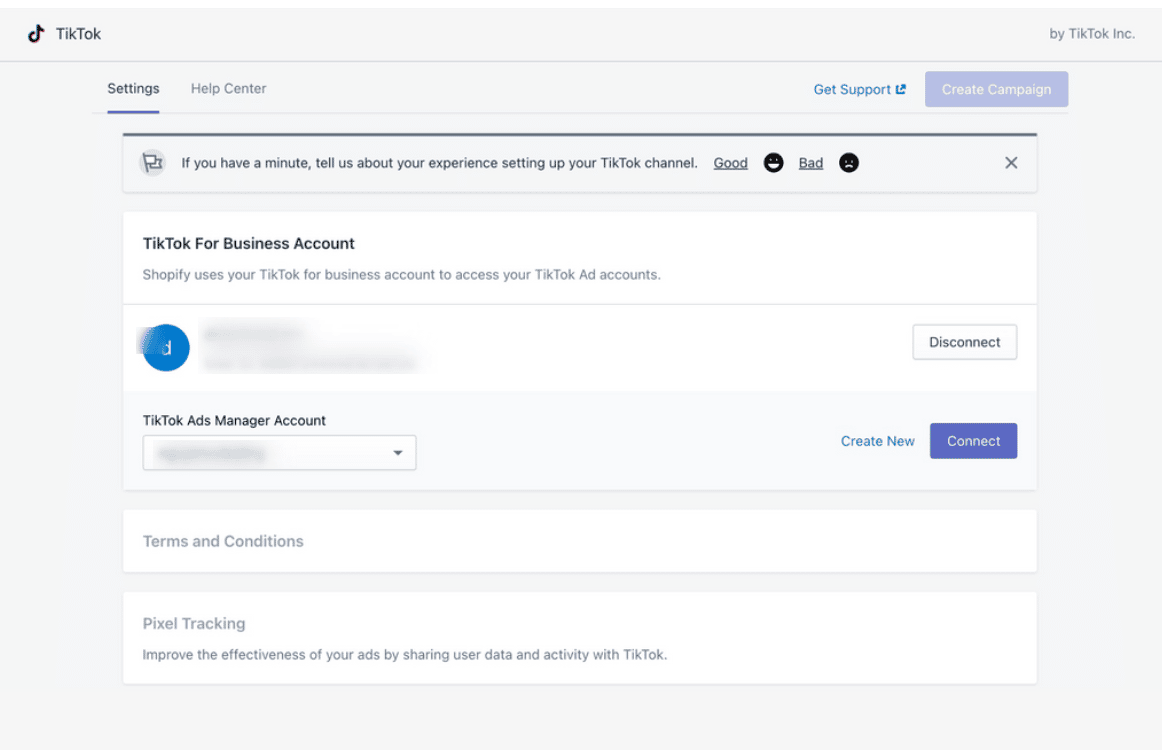
Task: Expand the Pixel Tracking section
Action: coord(194,623)
